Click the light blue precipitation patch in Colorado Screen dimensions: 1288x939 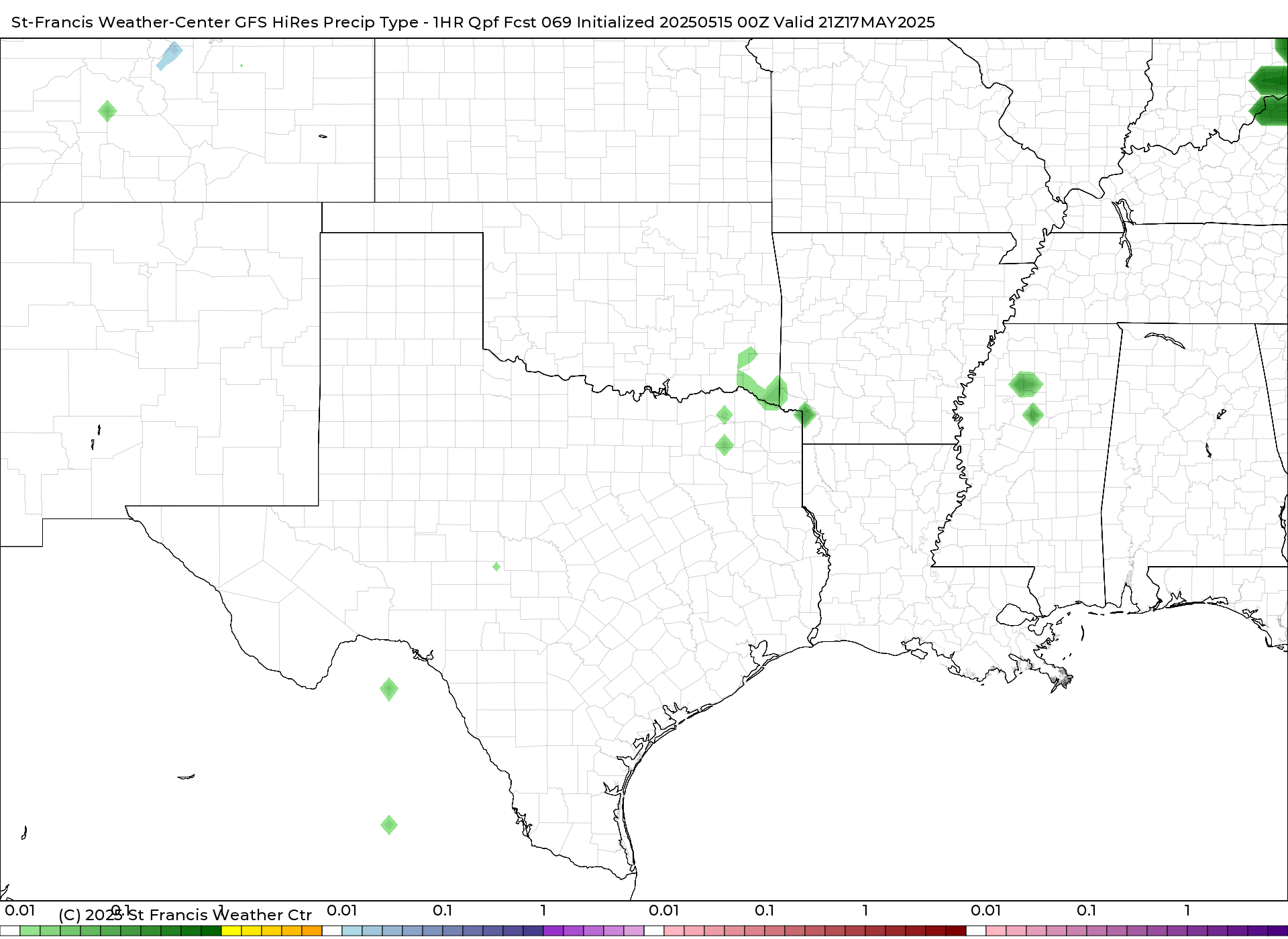point(169,56)
